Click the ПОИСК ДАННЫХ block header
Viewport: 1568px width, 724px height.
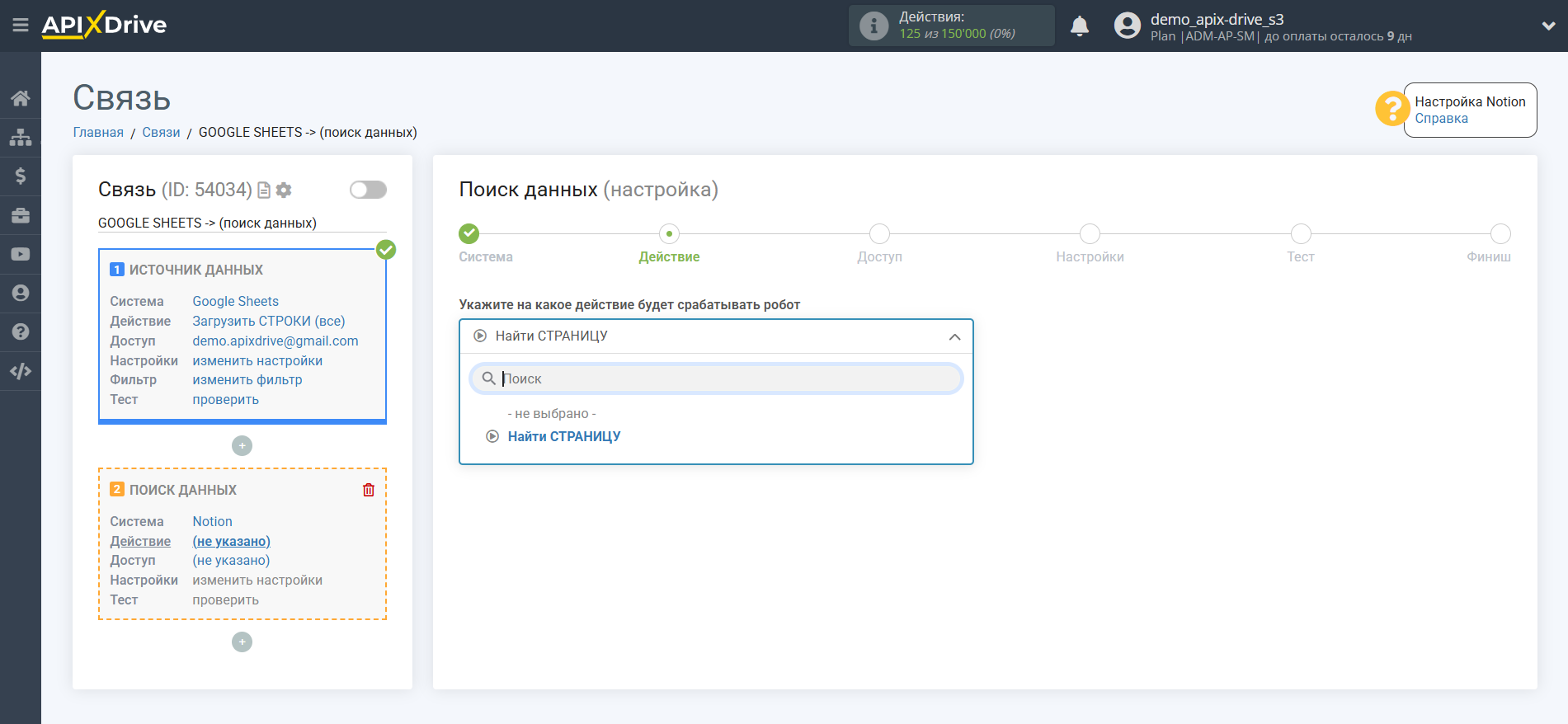click(183, 491)
